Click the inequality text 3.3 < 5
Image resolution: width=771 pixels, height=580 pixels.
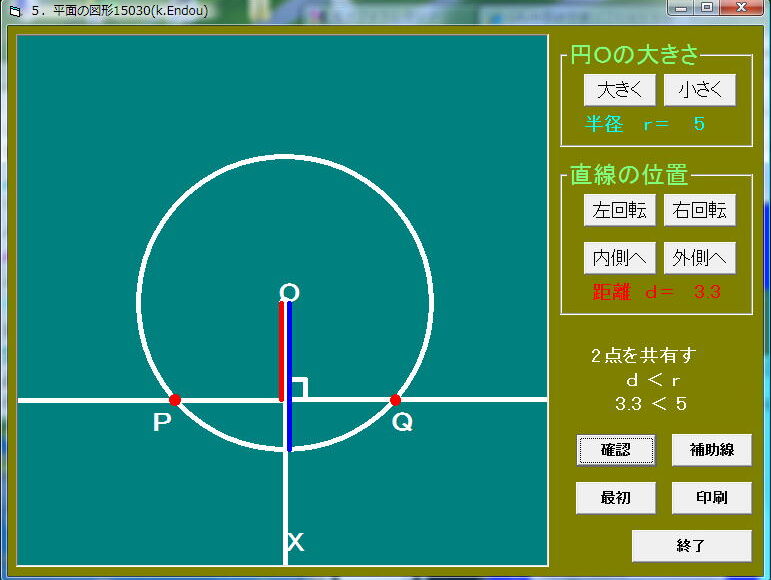(x=651, y=404)
